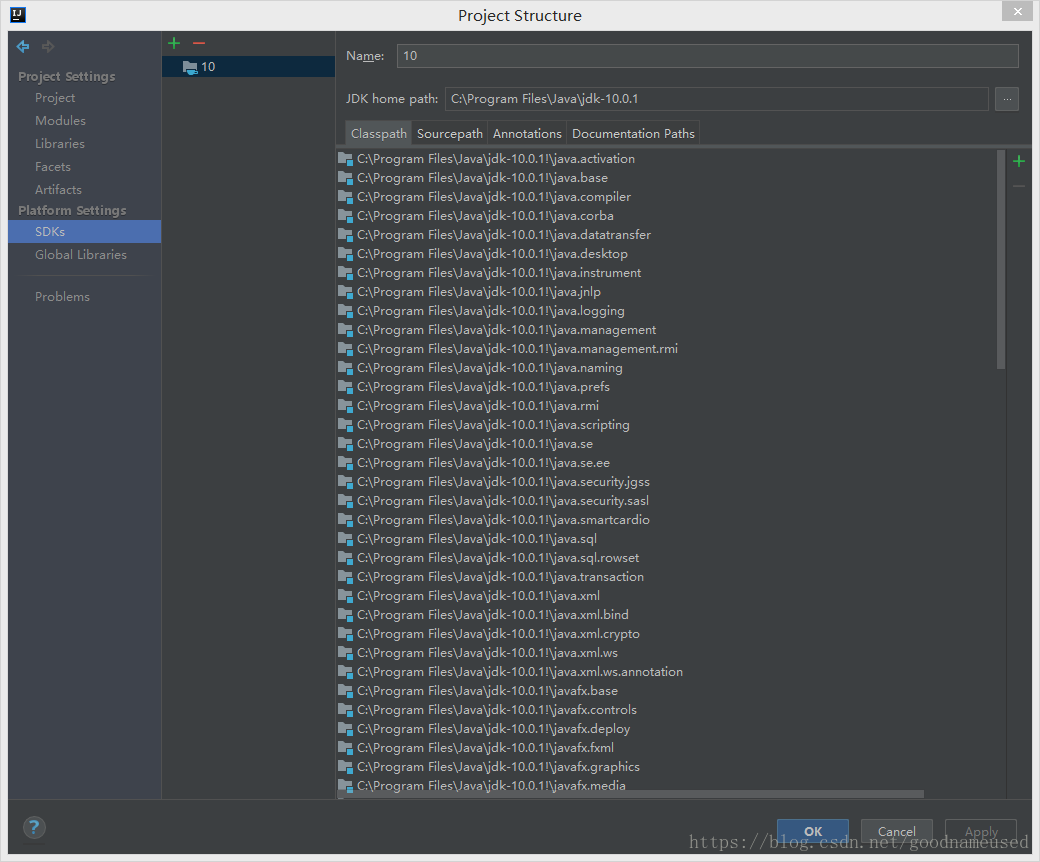The height and width of the screenshot is (862, 1040).
Task: Select the java.se.ee classpath row
Action: (667, 463)
